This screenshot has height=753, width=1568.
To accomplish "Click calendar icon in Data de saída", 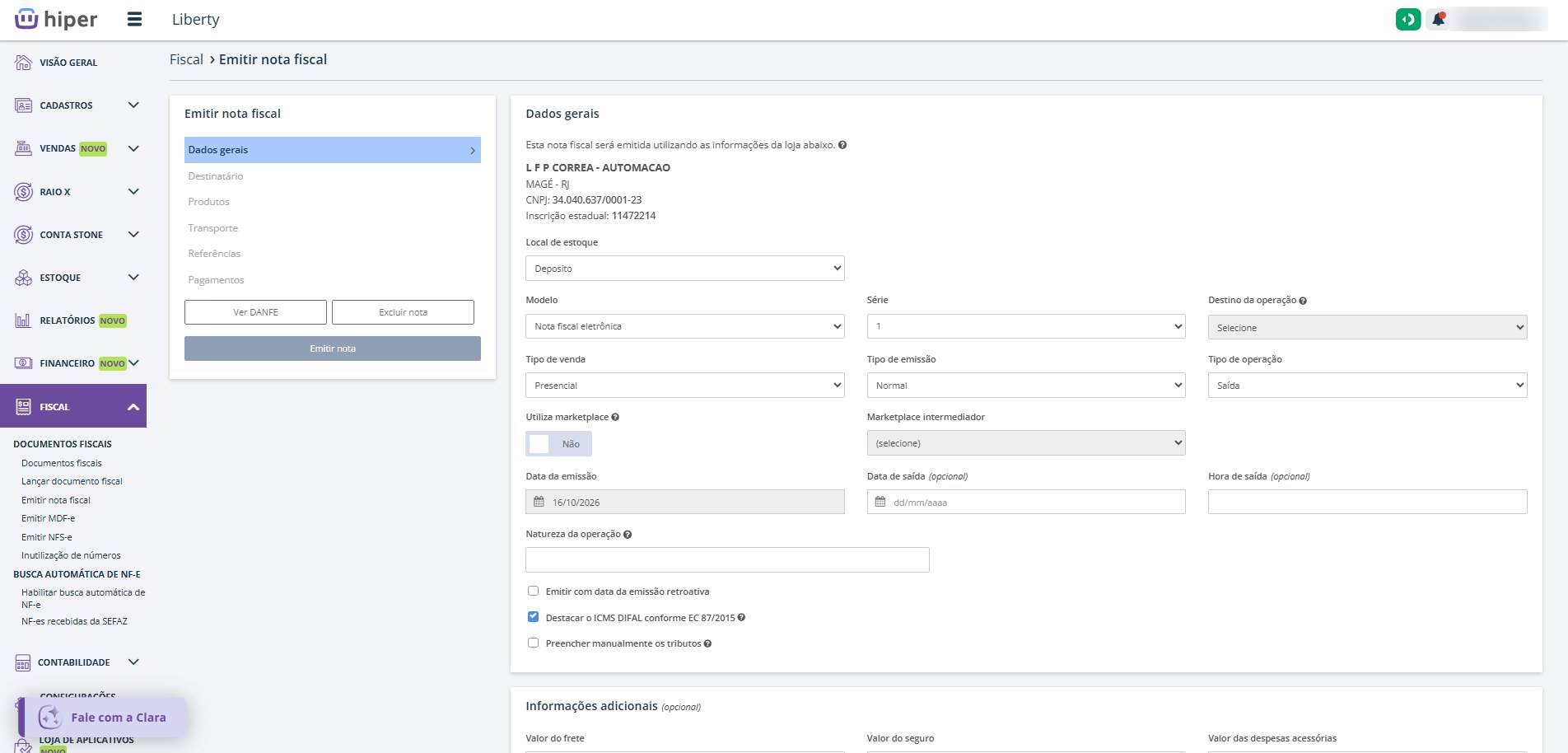I will click(x=880, y=502).
